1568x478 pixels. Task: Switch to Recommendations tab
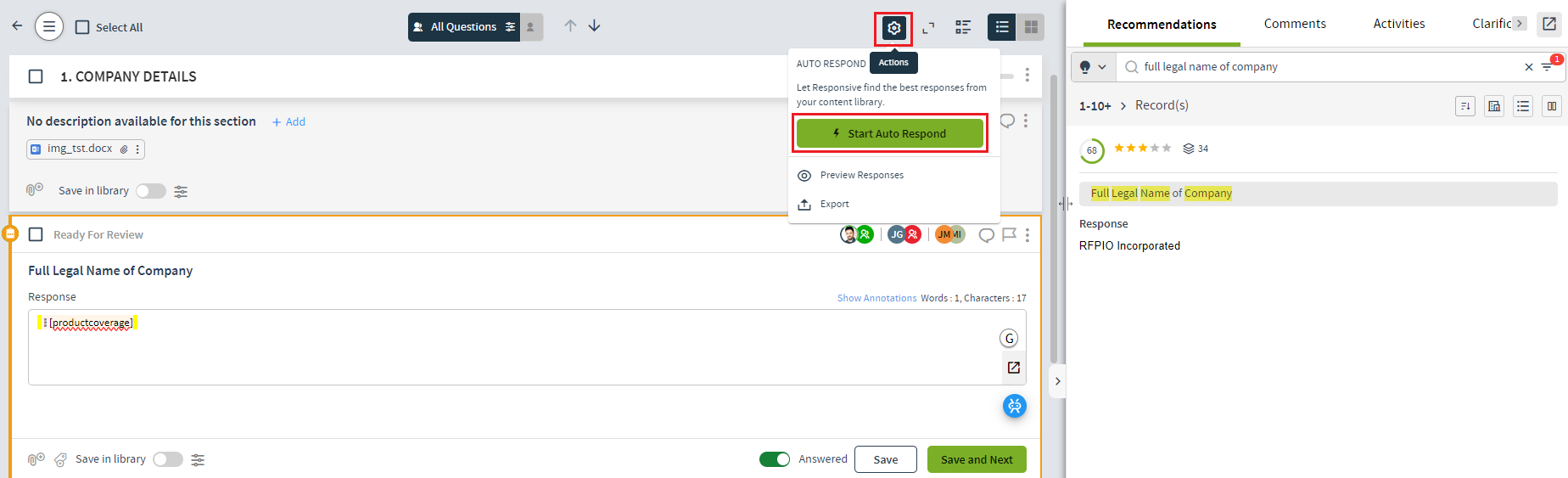[1162, 25]
